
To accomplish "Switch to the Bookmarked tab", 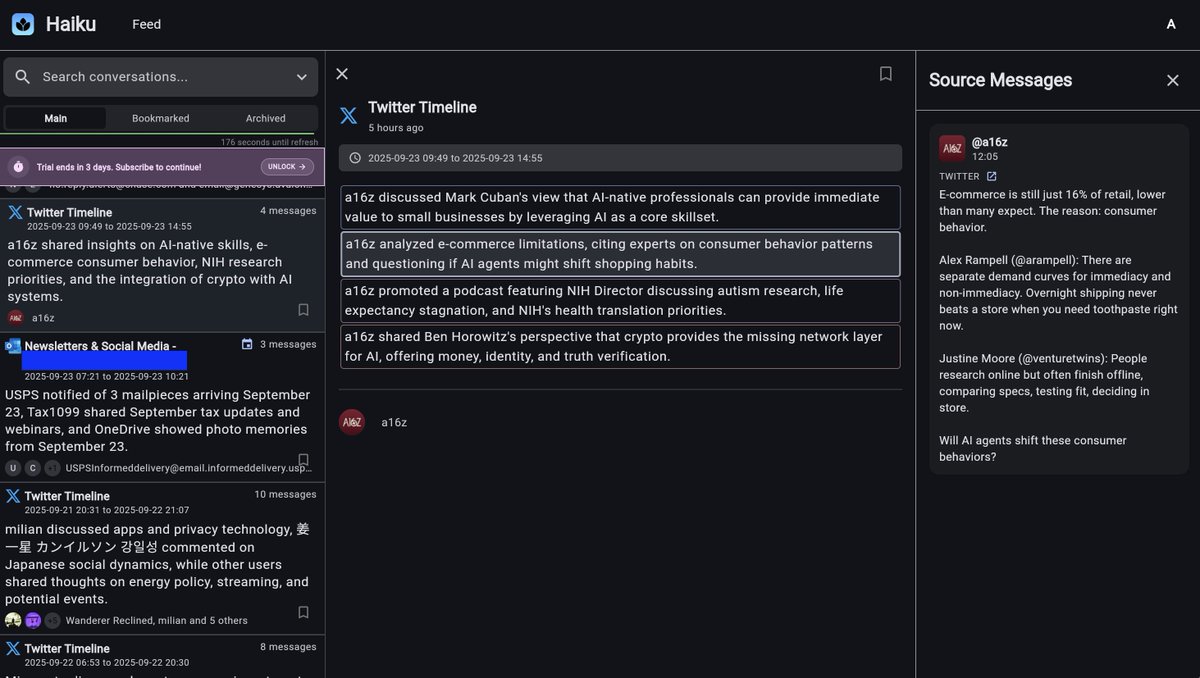I will (160, 118).
